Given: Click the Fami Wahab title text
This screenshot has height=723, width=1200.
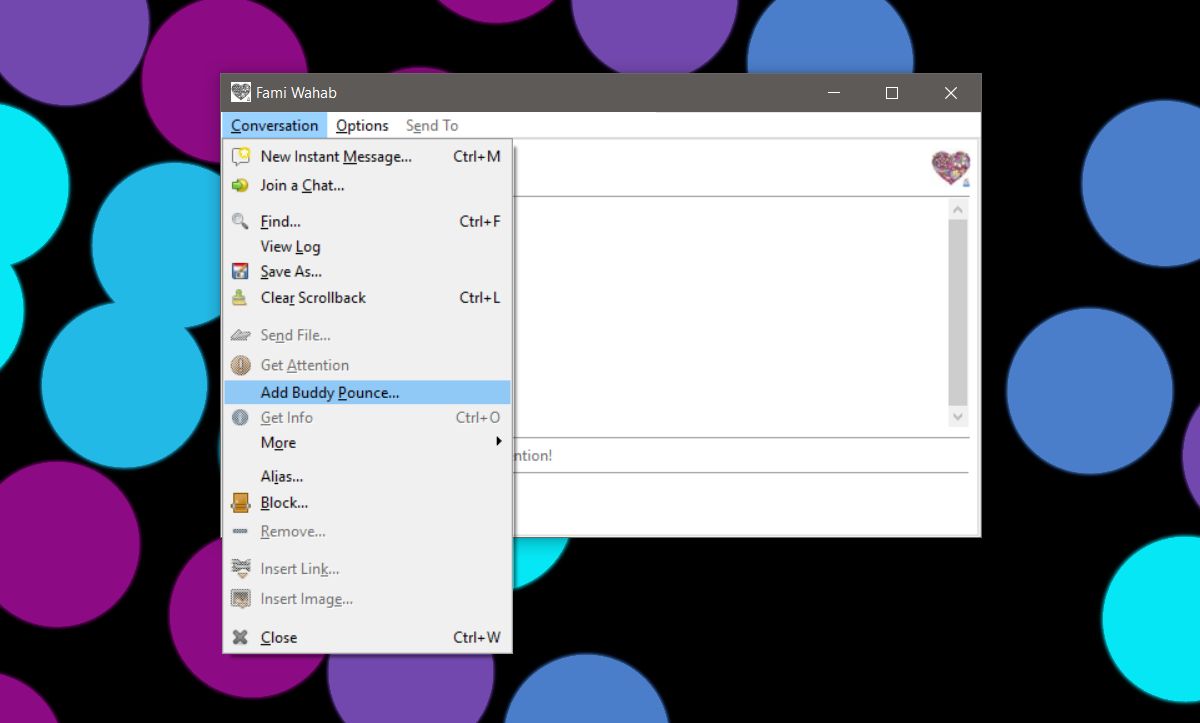Looking at the screenshot, I should pos(296,93).
